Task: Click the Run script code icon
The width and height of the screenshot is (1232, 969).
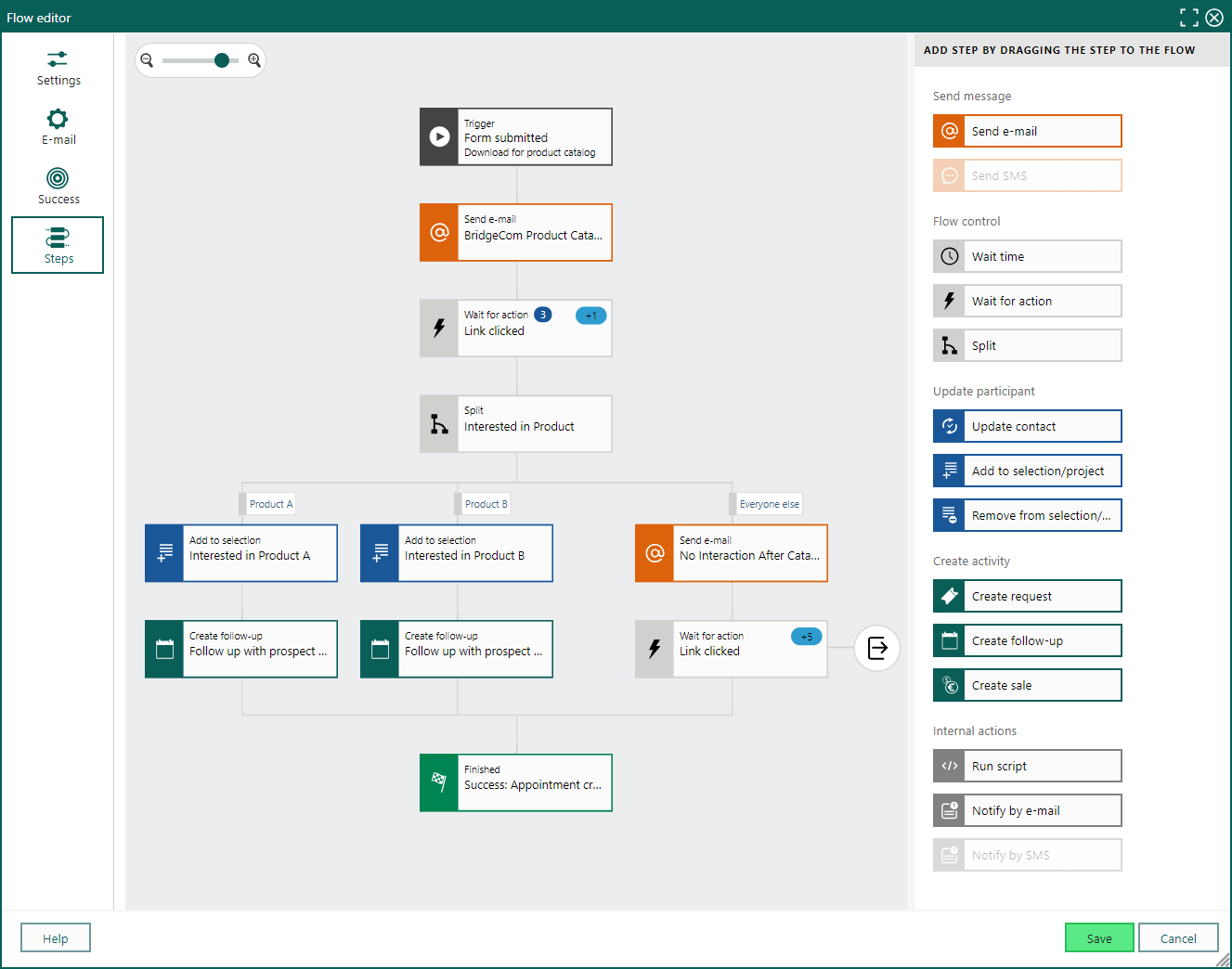Action: coord(949,766)
